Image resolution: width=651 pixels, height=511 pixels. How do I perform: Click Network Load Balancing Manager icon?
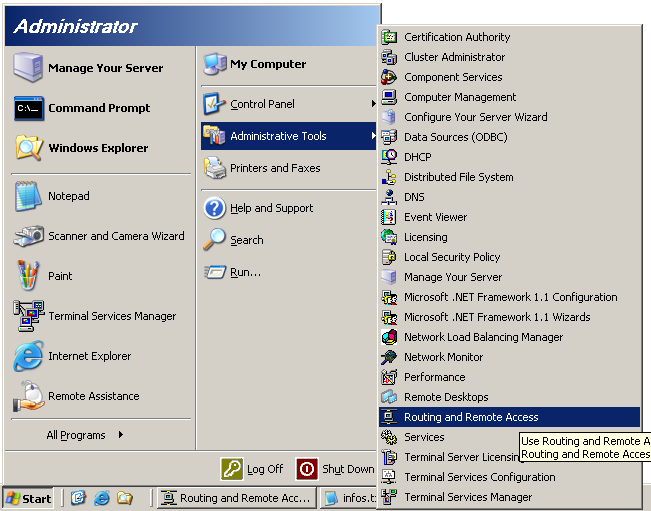[x=389, y=337]
